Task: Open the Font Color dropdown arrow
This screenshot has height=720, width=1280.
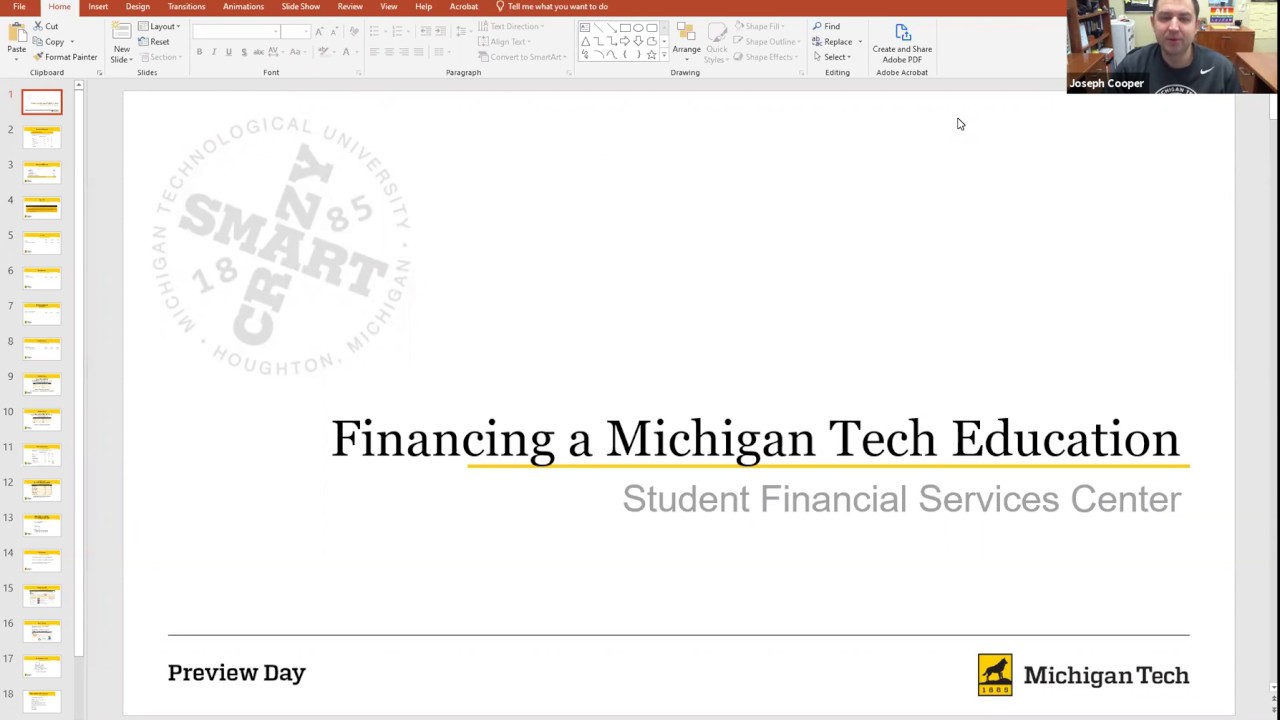Action: (357, 52)
